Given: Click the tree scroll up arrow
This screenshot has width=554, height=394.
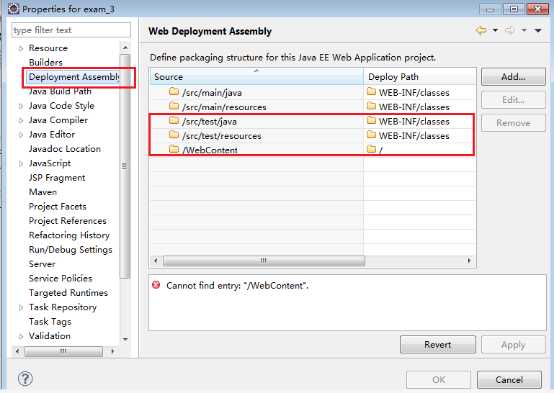Looking at the screenshot, I should pyautogui.click(x=125, y=47).
